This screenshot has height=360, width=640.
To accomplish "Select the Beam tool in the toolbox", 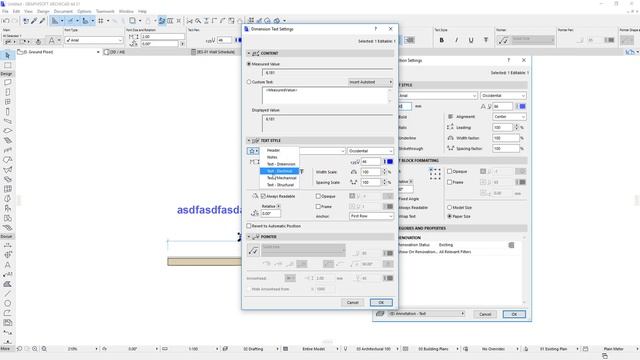I will click(7, 121).
